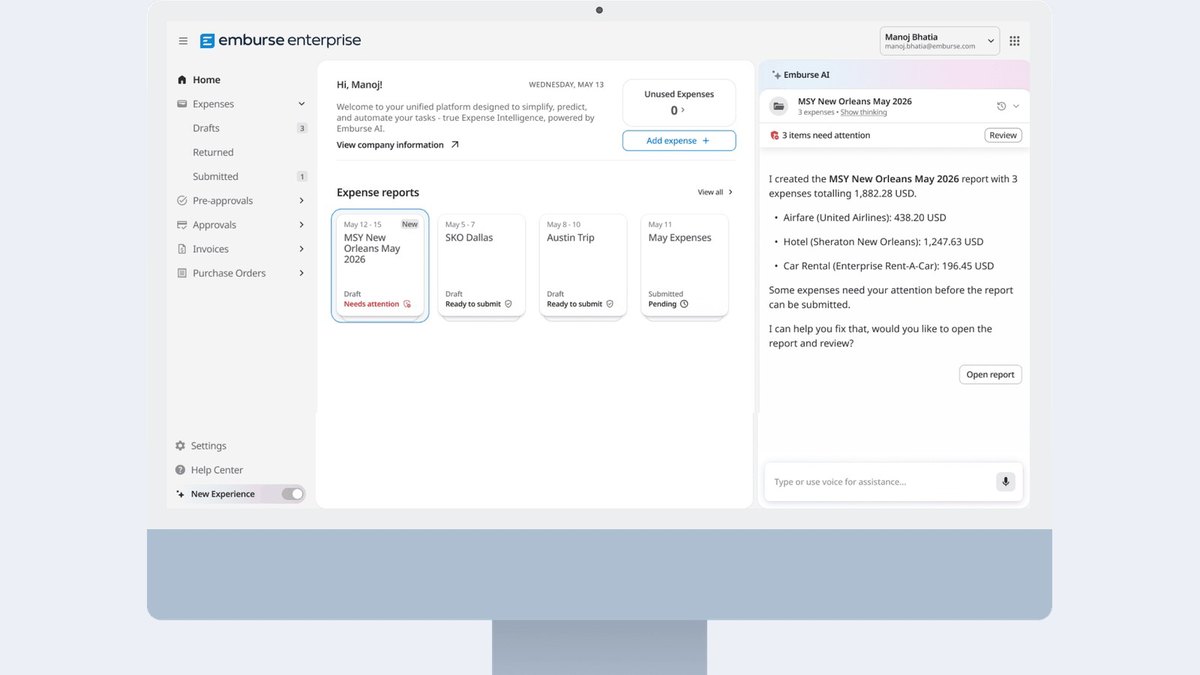Click View all expense reports

[x=715, y=192]
